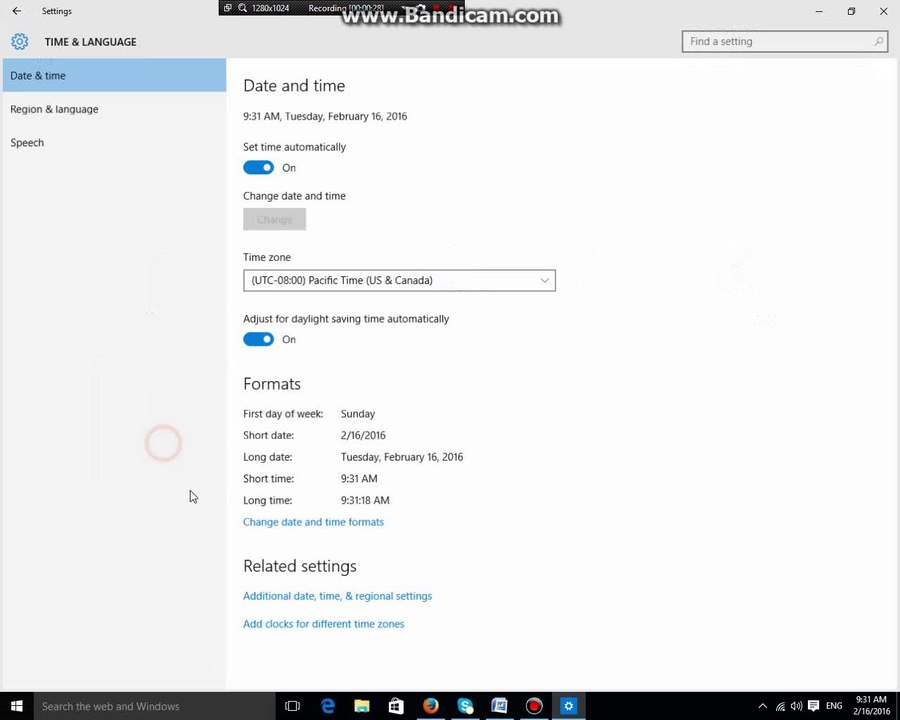Screen dimensions: 900x720
Task: Click the Long date value Tuesday, February 16, 2016
Action: click(x=402, y=457)
